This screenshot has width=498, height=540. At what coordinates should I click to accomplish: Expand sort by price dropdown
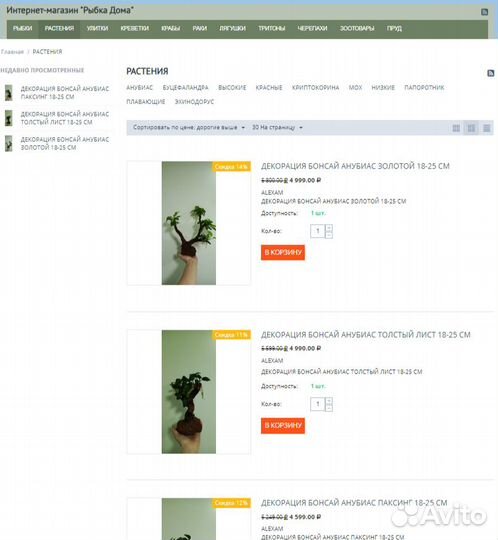[x=189, y=127]
